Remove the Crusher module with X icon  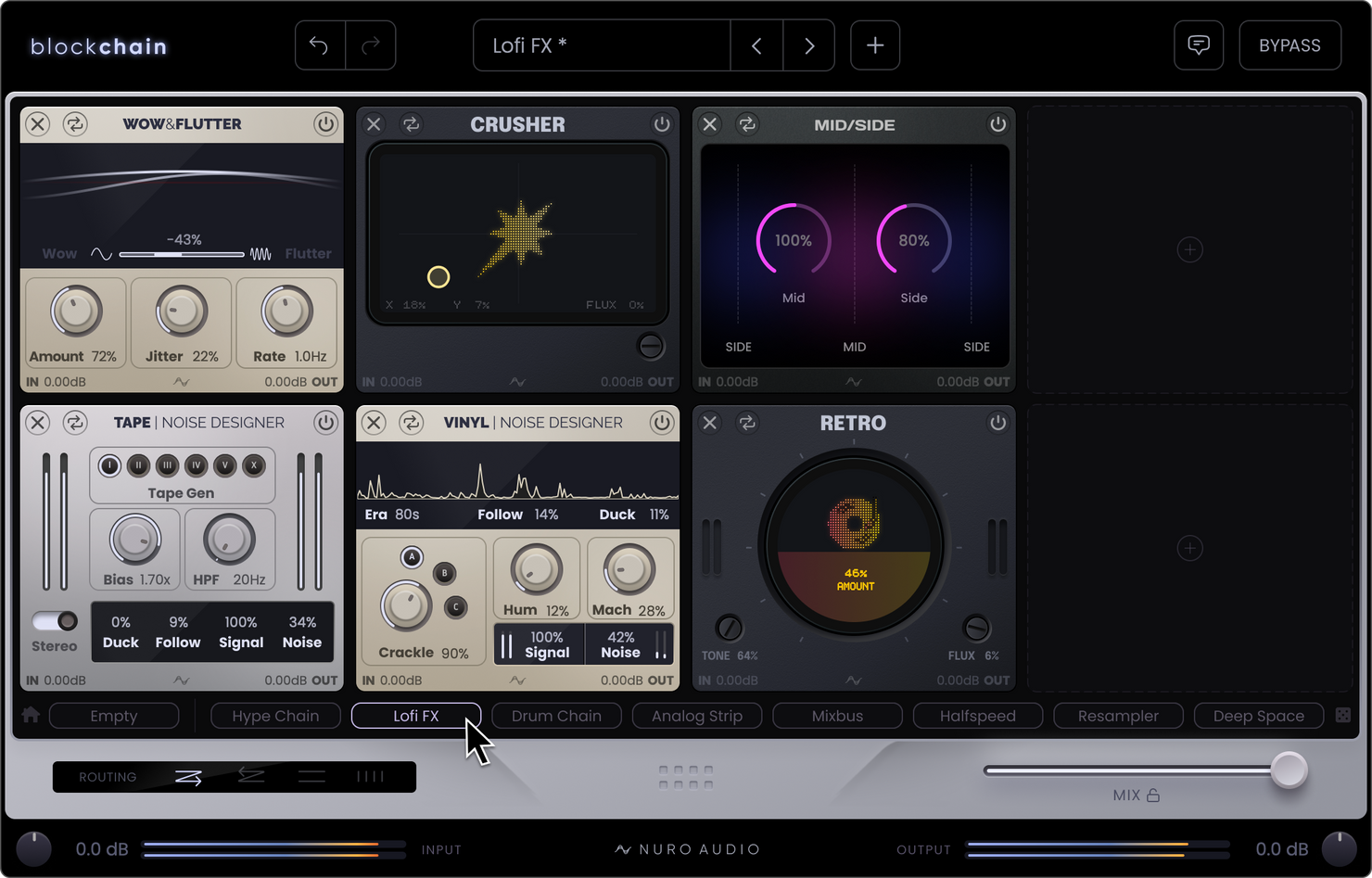[374, 124]
